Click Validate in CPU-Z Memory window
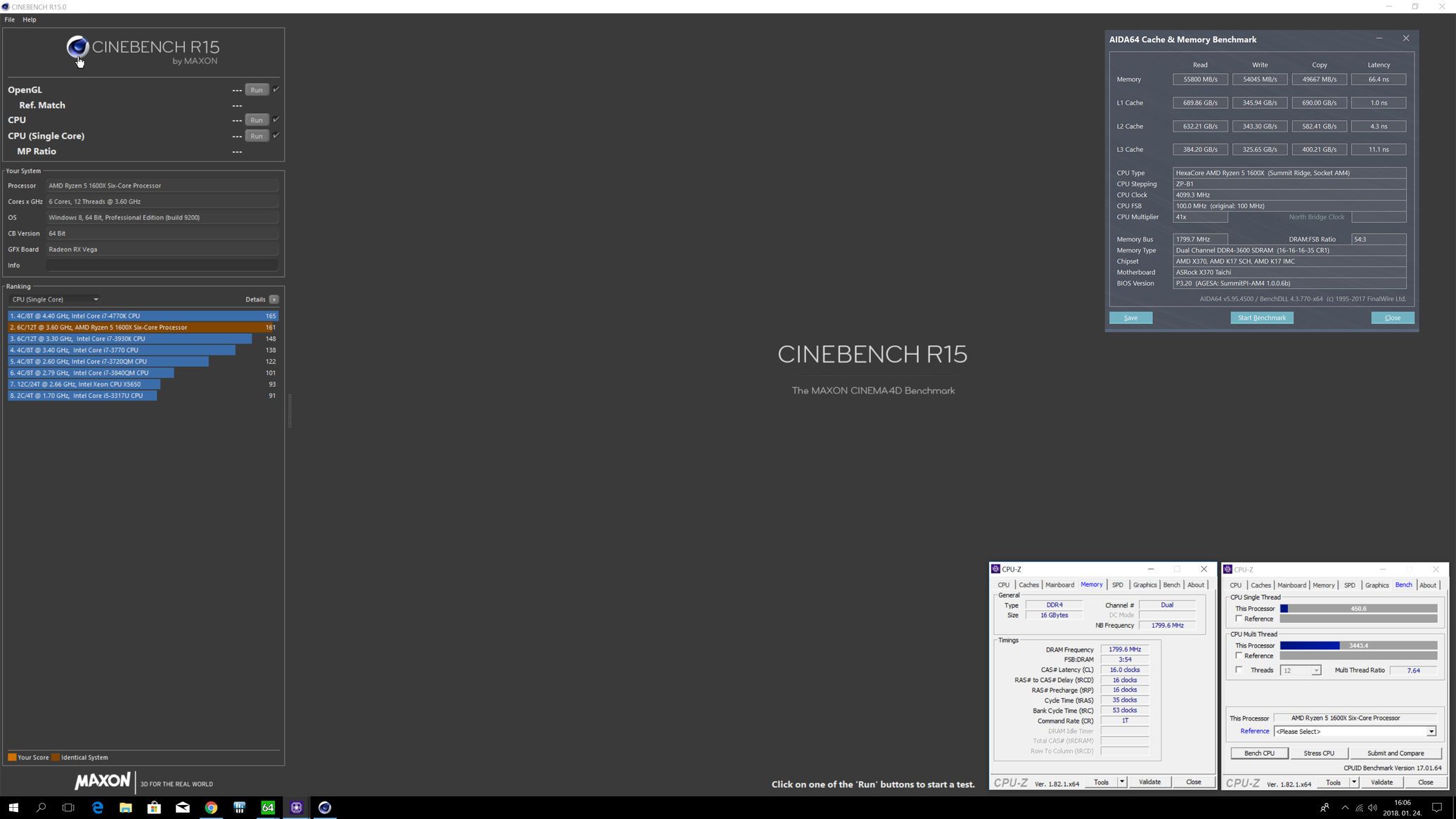Viewport: 1456px width, 819px height. (1149, 782)
